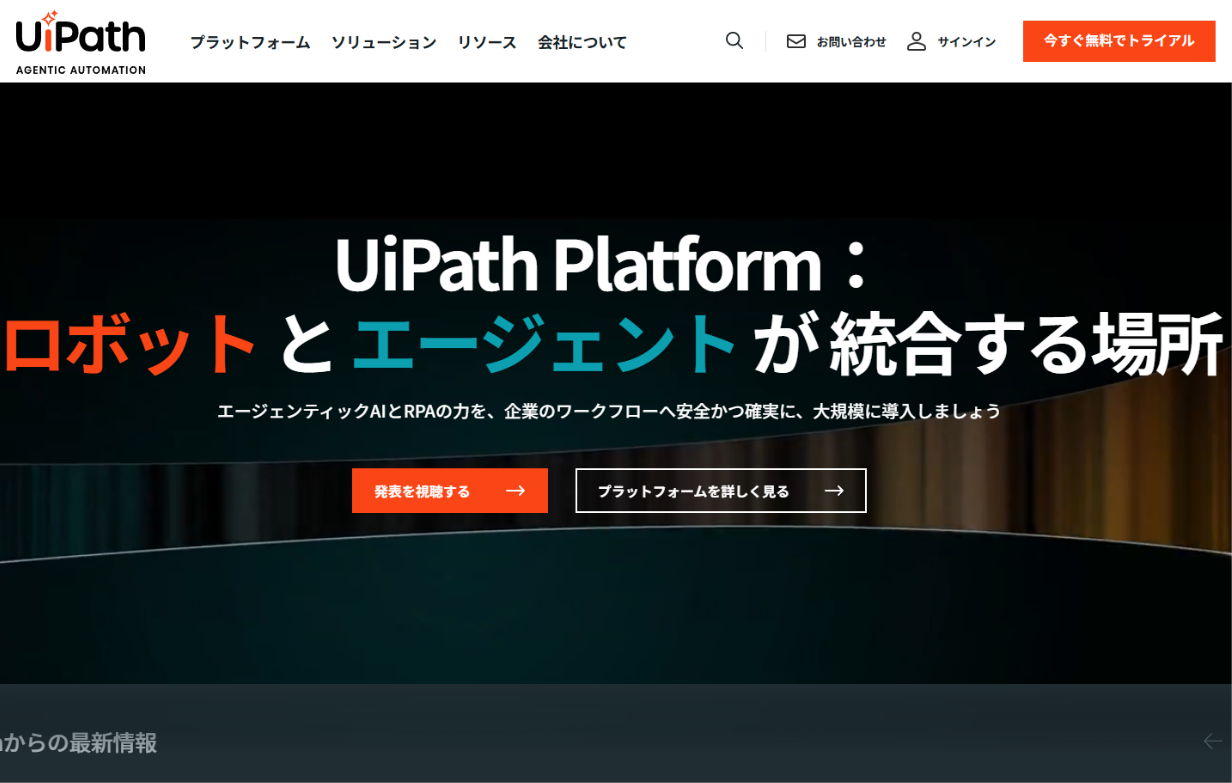Click the envelope contact icon
This screenshot has width=1232, height=783.
coord(796,41)
